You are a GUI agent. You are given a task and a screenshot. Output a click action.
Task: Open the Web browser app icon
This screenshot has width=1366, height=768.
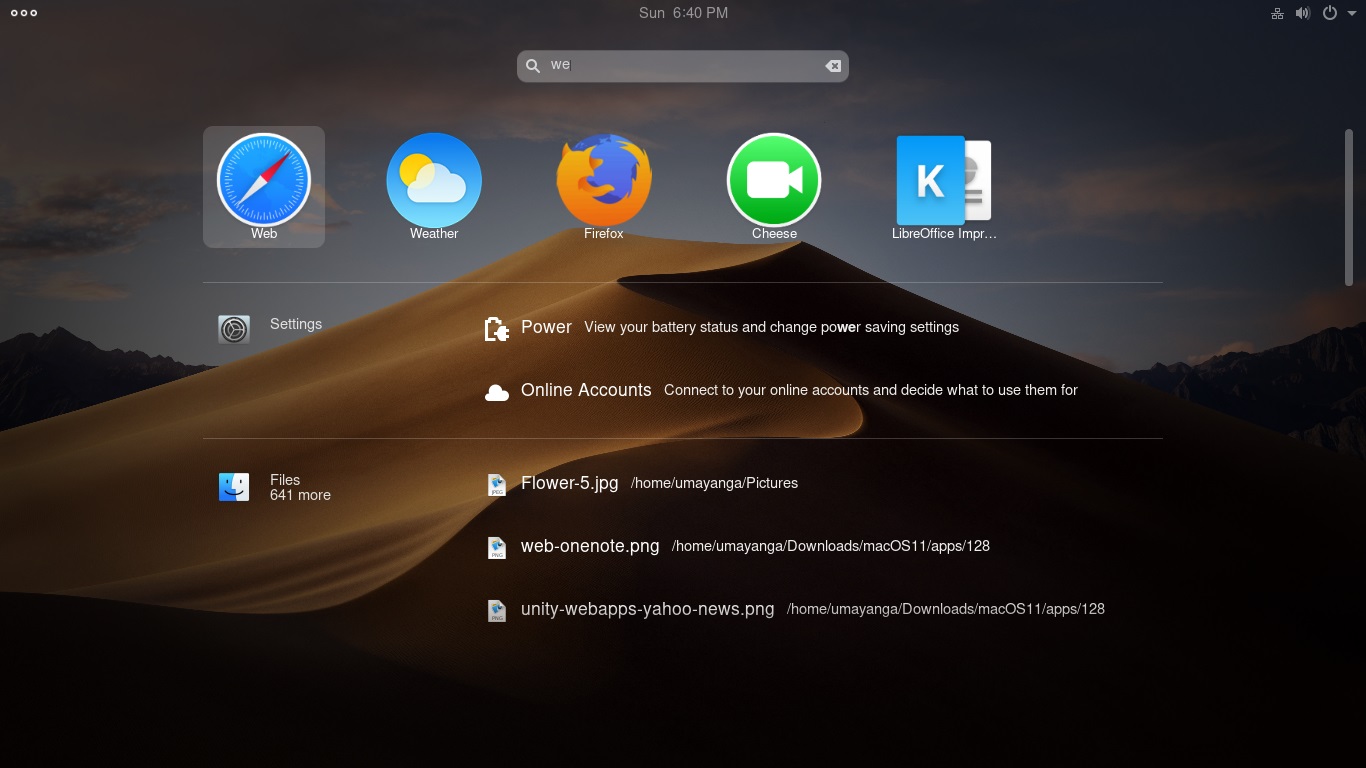[264, 180]
